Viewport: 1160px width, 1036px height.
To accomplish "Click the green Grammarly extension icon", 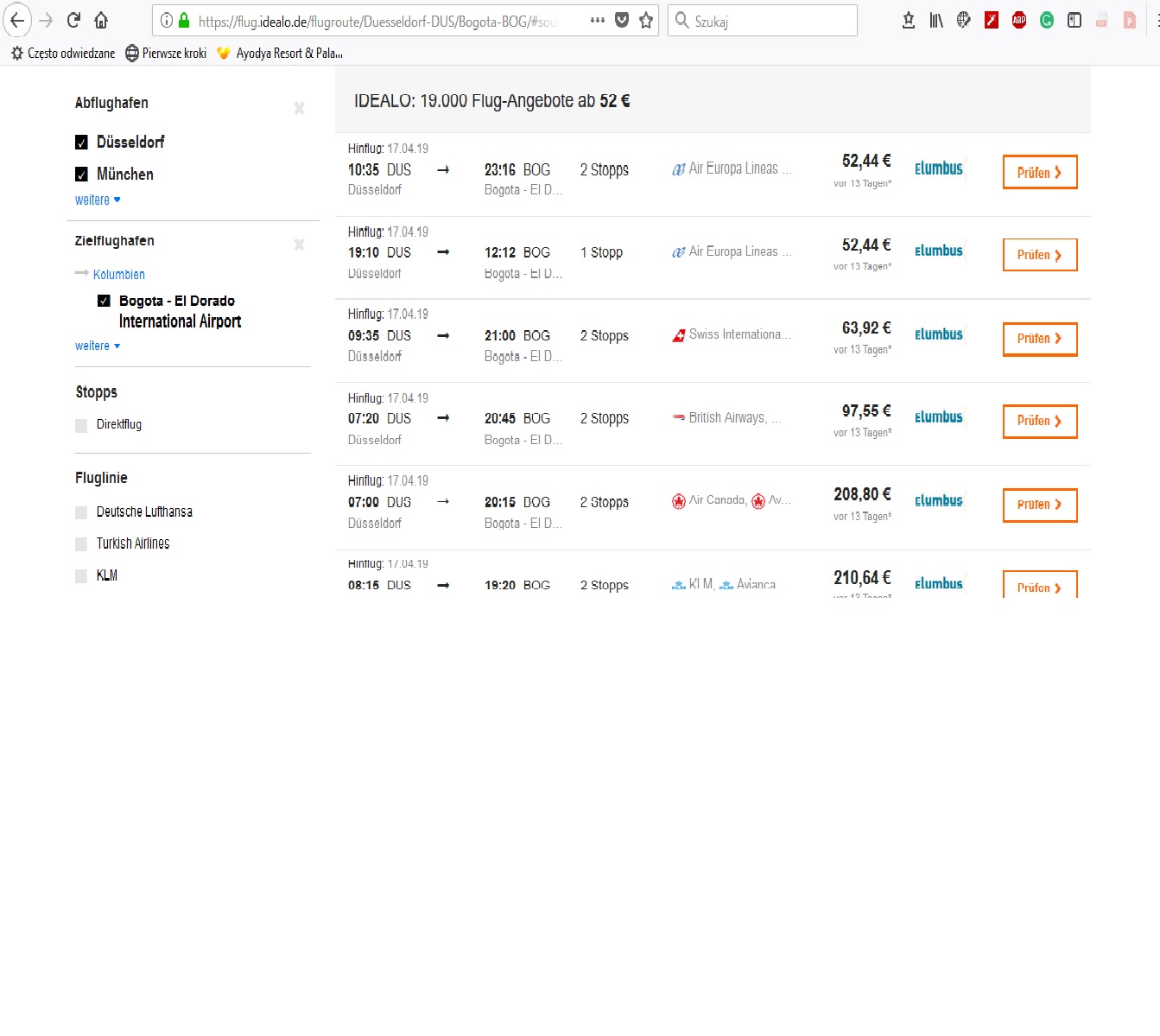I will click(x=1047, y=21).
